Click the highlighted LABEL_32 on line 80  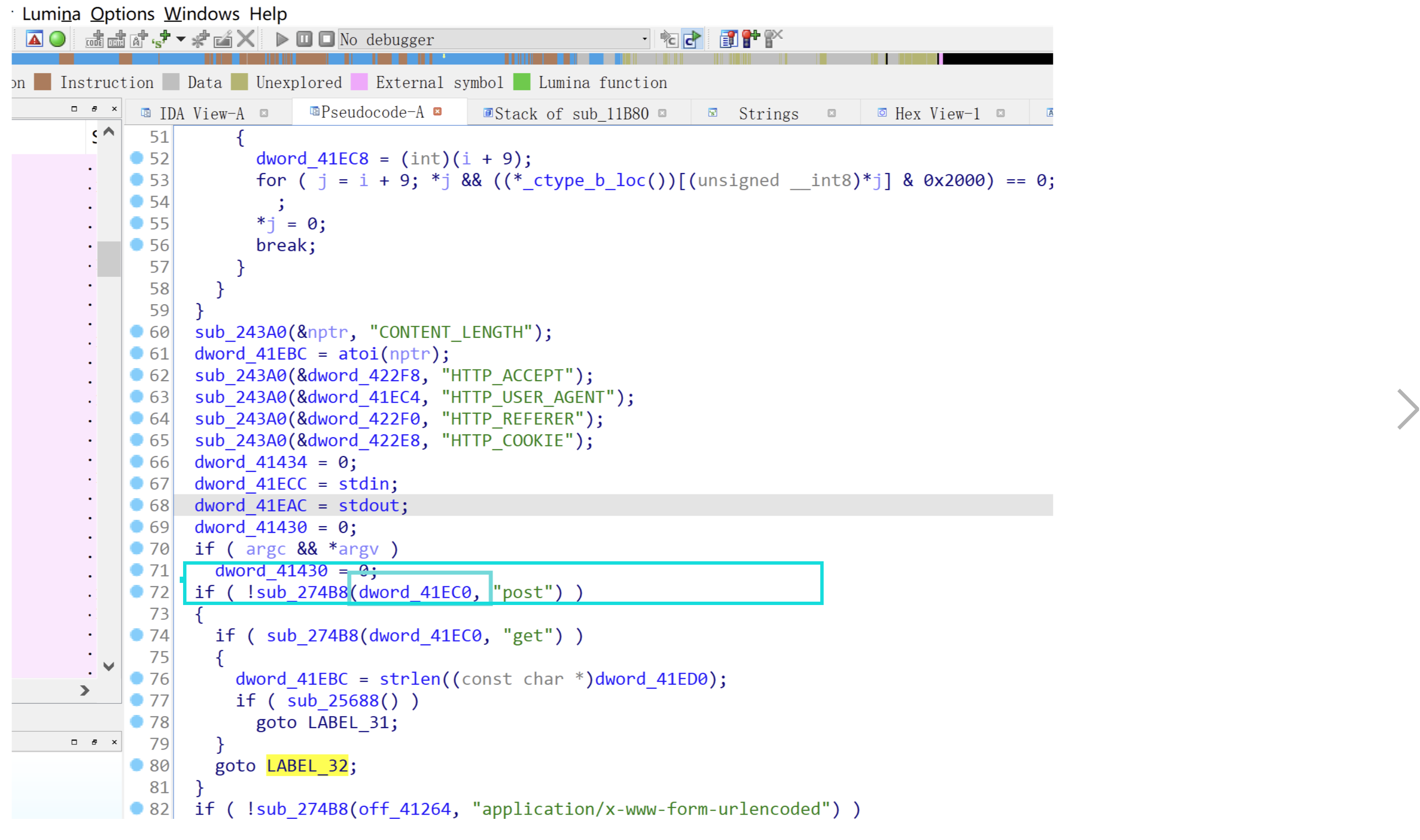(x=307, y=766)
